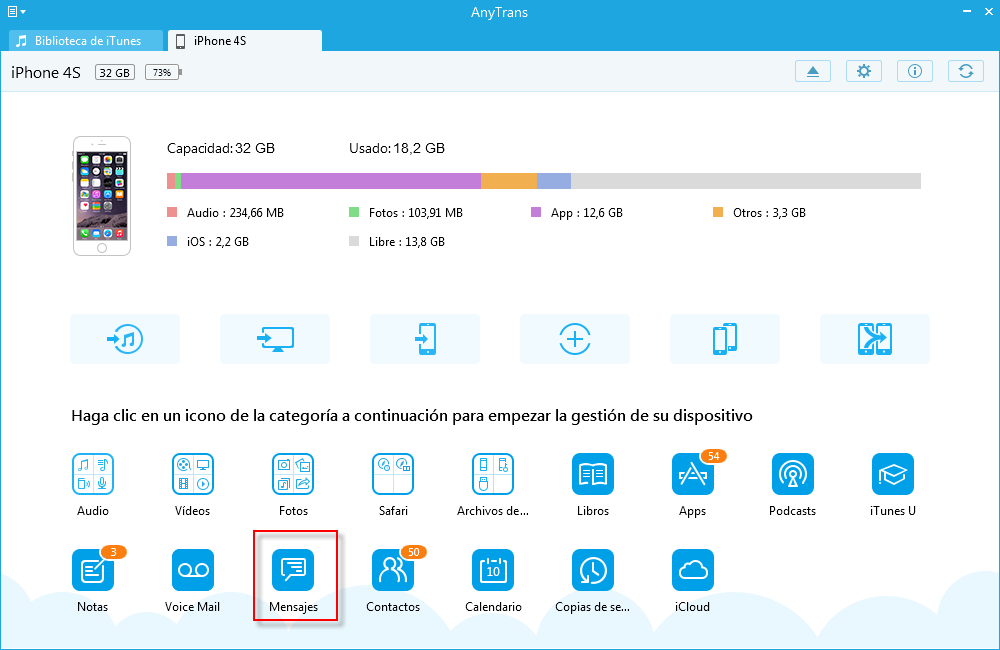1000x650 pixels.
Task: Open the main menu dropdown at top-left
Action: point(17,11)
